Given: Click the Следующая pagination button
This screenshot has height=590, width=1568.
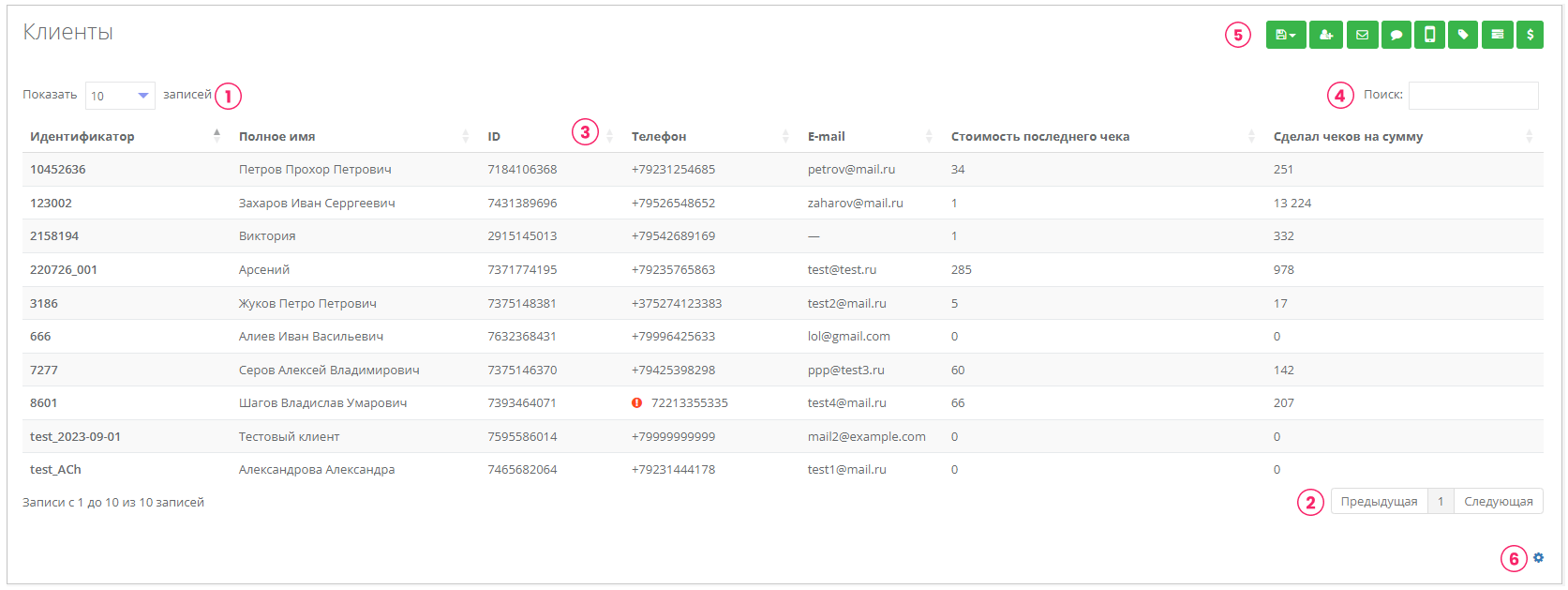Looking at the screenshot, I should (x=1498, y=501).
